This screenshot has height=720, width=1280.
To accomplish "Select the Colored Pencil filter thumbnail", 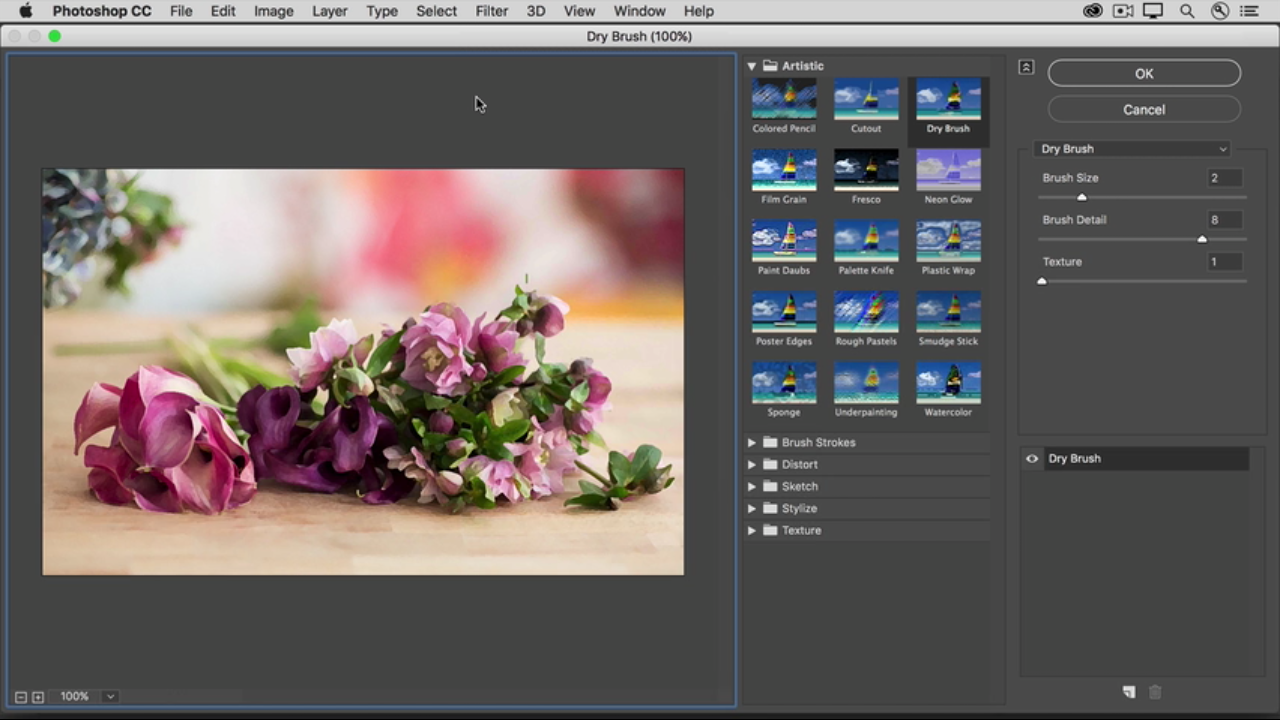I will pos(784,100).
